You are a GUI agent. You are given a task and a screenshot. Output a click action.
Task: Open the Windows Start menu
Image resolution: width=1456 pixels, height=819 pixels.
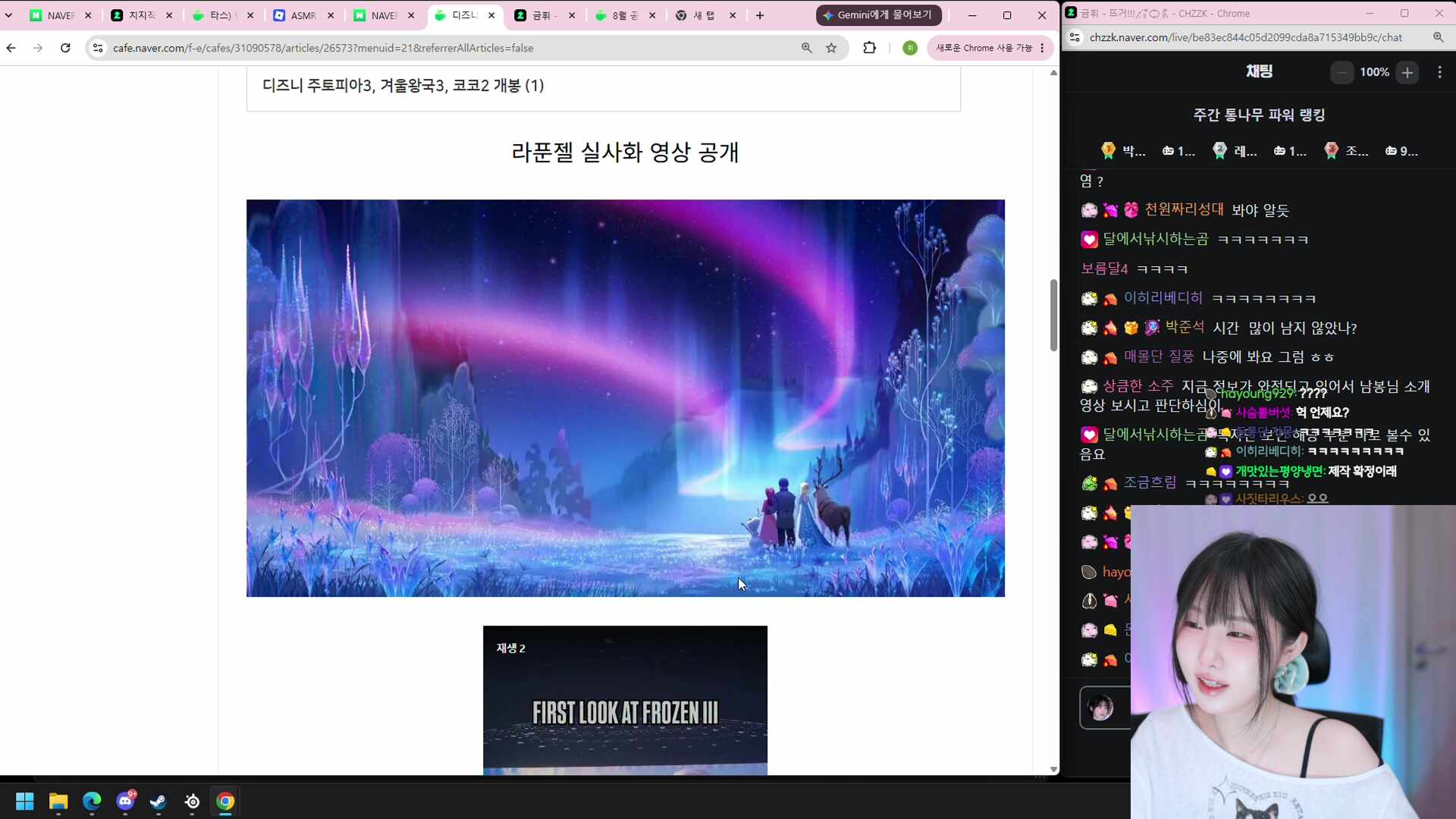[25, 802]
